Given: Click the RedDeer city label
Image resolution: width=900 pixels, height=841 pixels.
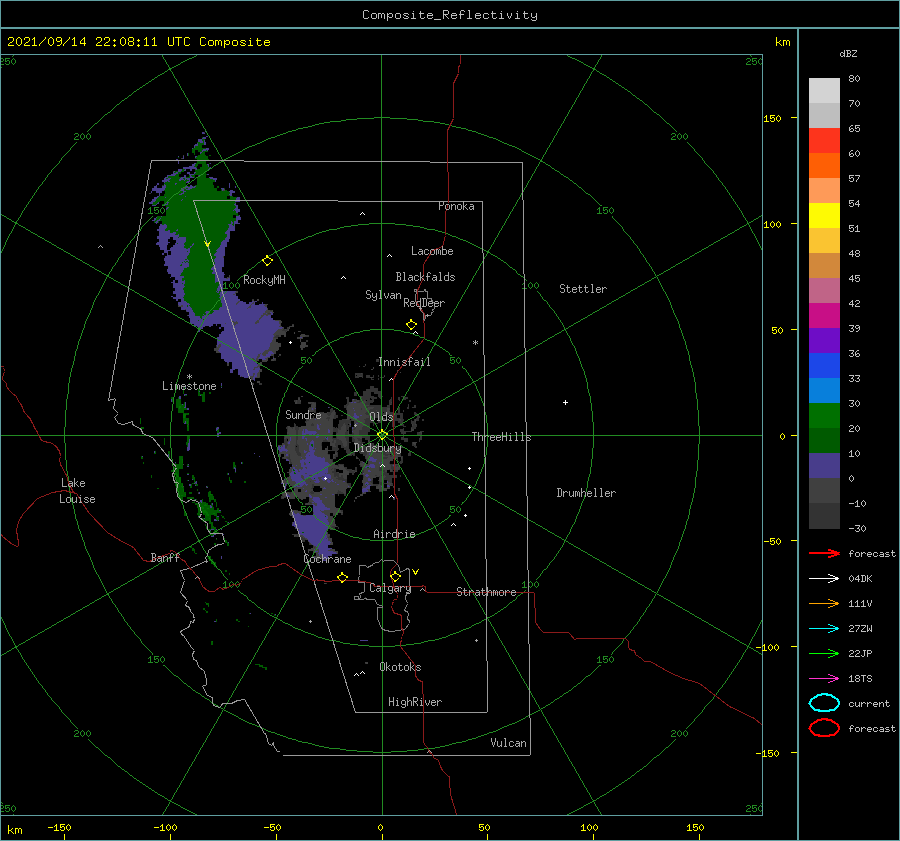Looking at the screenshot, I should (x=424, y=303).
